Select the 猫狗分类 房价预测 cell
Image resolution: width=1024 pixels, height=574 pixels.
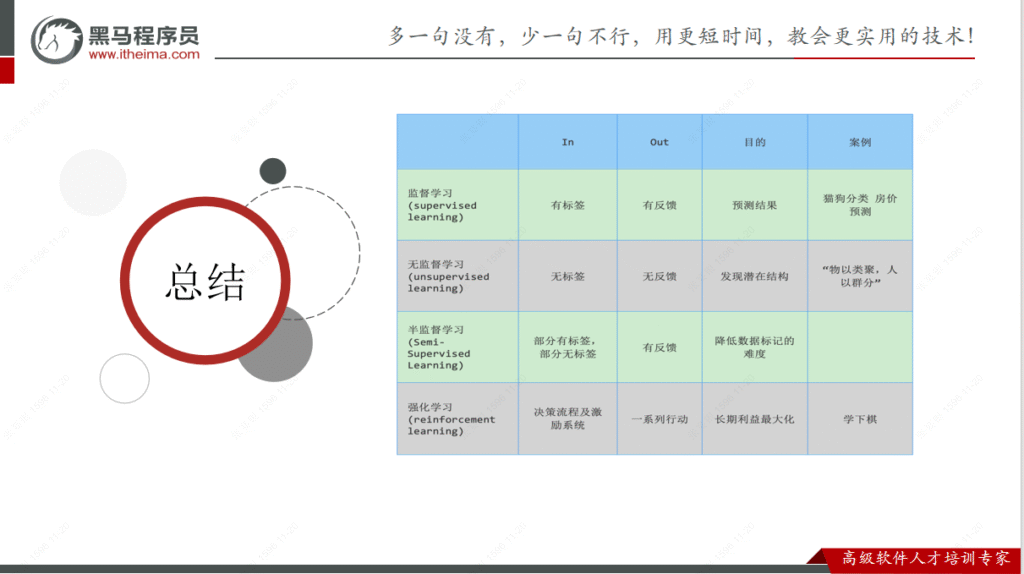pos(859,205)
